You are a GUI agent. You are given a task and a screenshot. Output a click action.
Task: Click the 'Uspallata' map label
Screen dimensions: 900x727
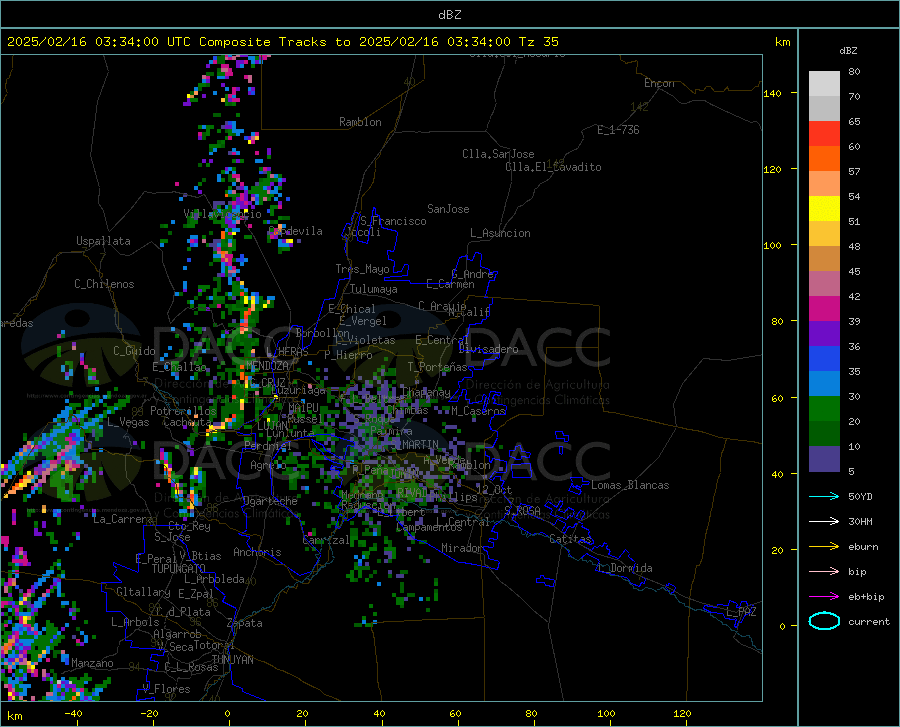point(103,241)
